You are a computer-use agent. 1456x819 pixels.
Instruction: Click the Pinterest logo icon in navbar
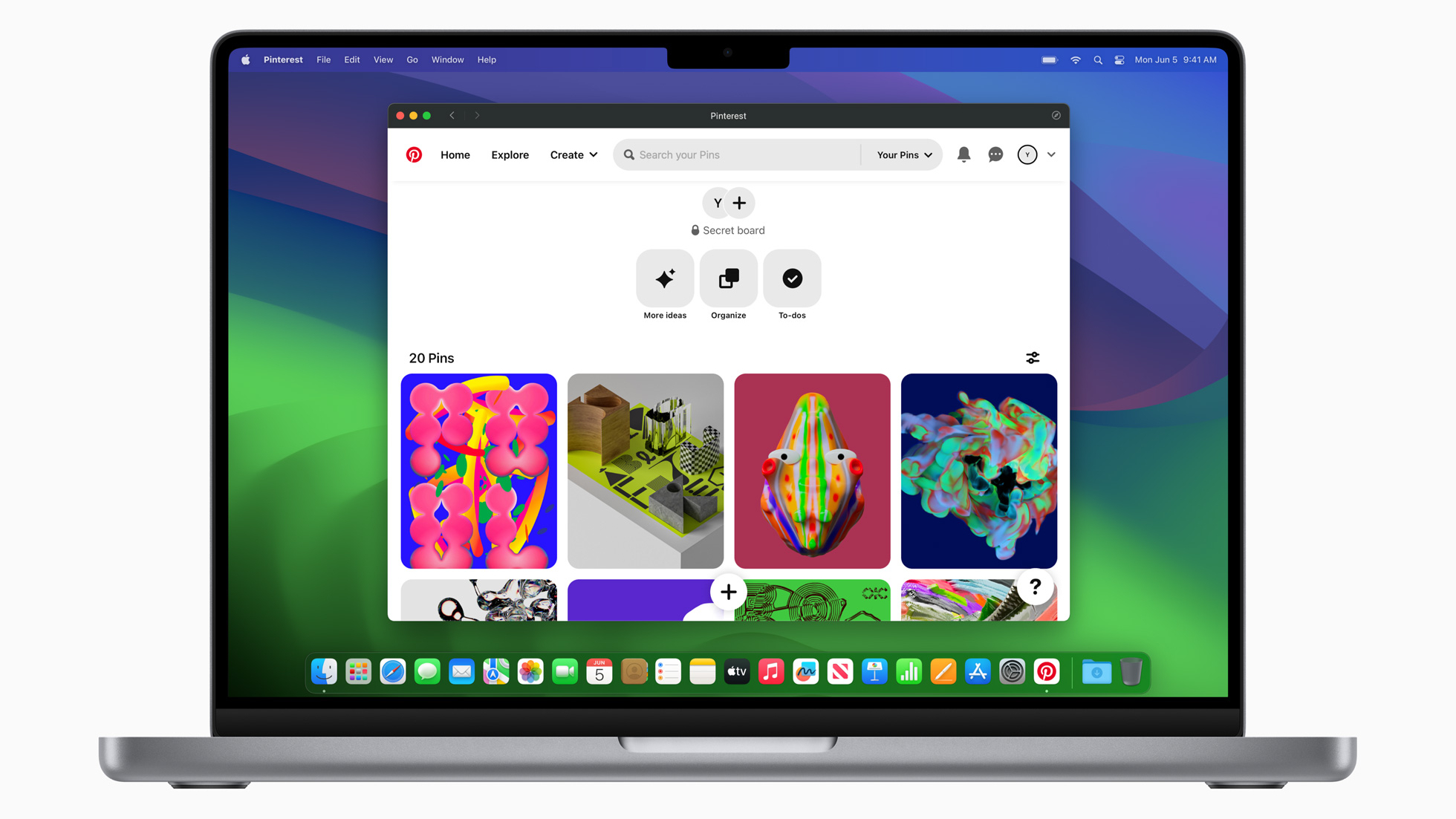click(x=413, y=154)
